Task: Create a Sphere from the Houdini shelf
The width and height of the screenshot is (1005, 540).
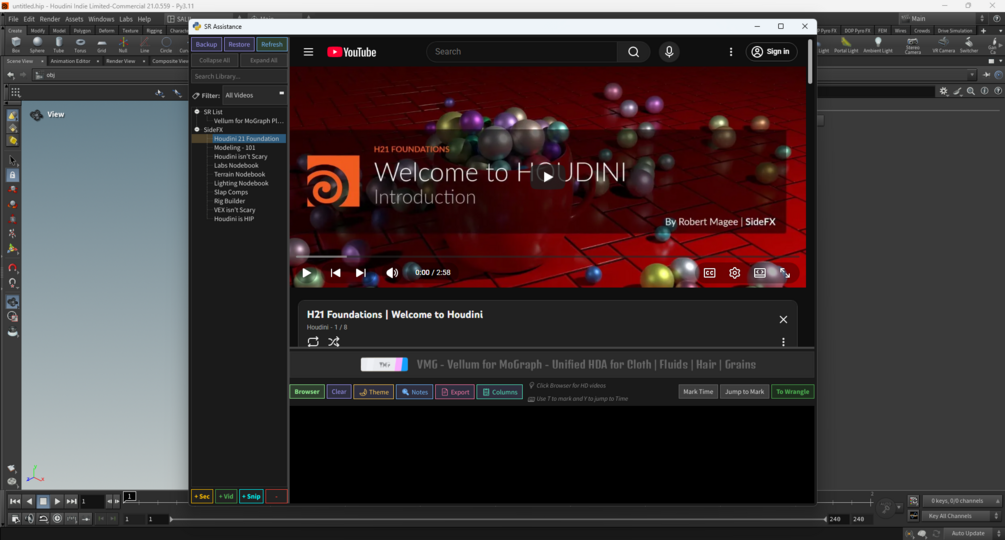Action: [37, 44]
